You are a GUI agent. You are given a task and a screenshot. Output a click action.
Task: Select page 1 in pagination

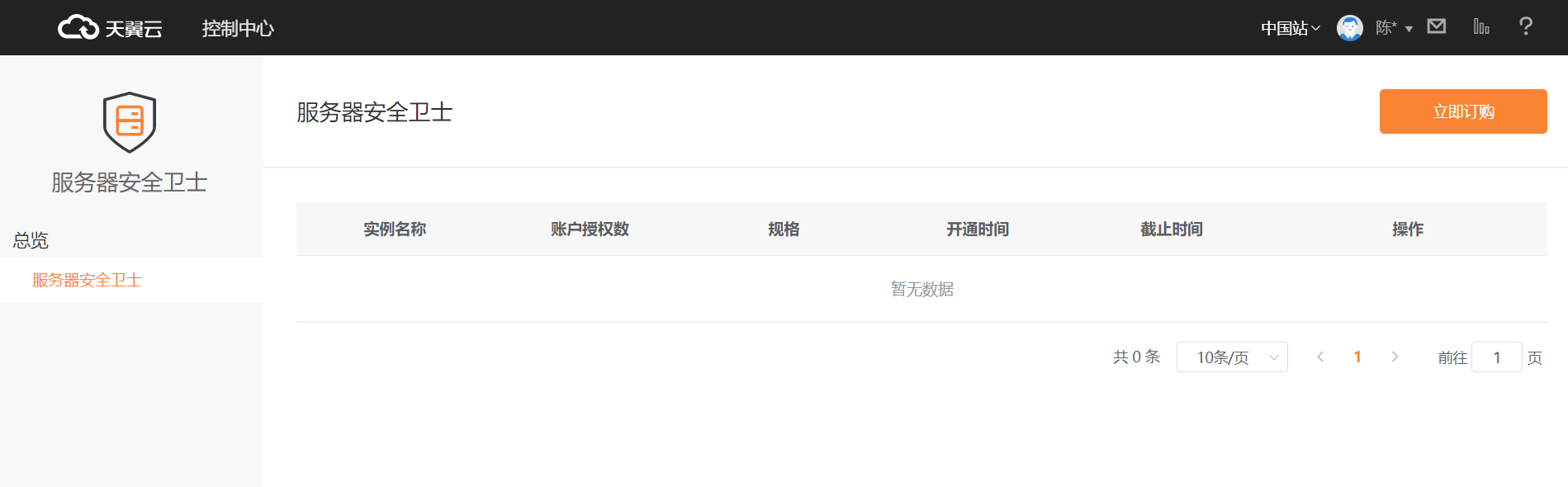(1357, 357)
